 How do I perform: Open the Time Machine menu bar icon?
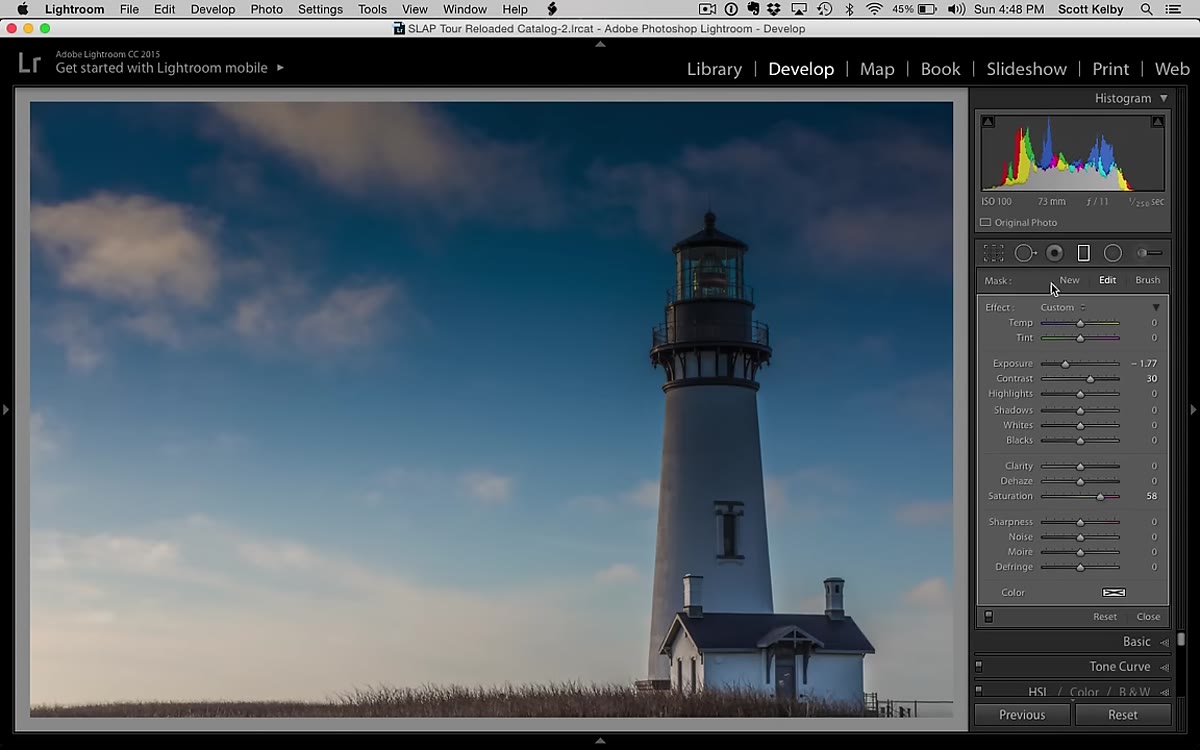pos(824,9)
